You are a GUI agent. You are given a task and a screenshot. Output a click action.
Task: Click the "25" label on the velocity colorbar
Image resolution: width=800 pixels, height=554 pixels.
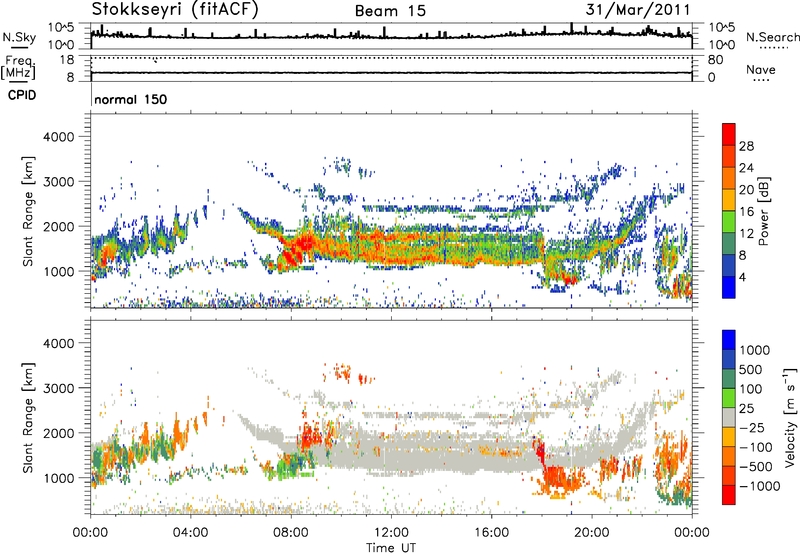pos(746,408)
